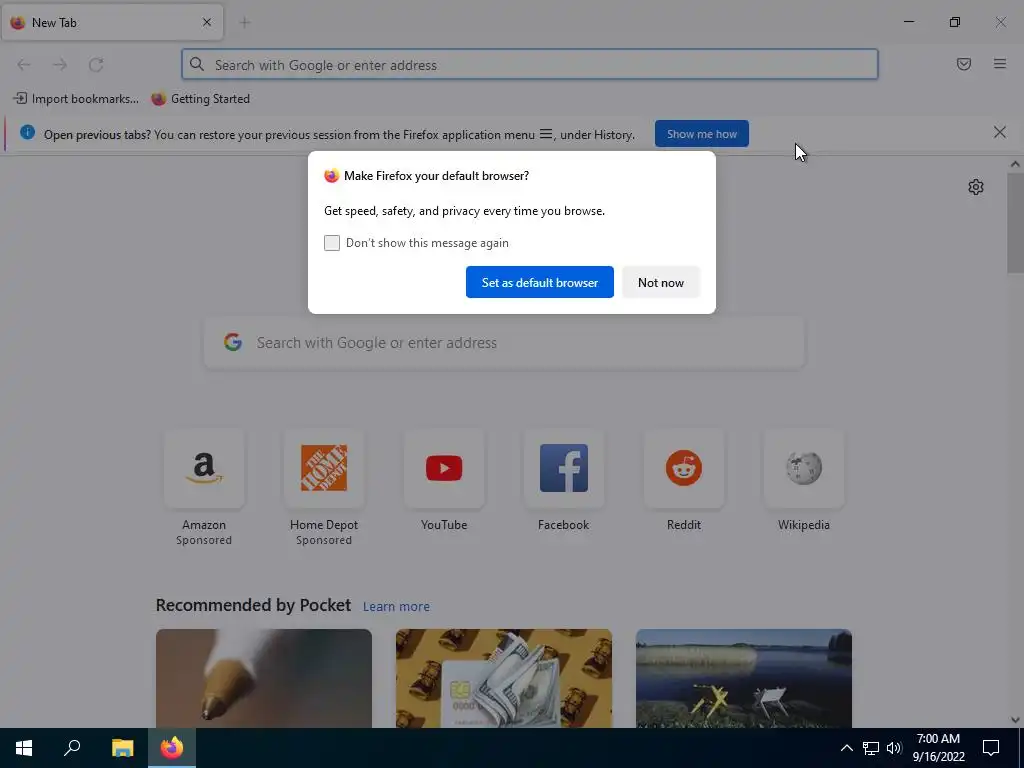Open the Facebook shortcut tile

coord(564,468)
